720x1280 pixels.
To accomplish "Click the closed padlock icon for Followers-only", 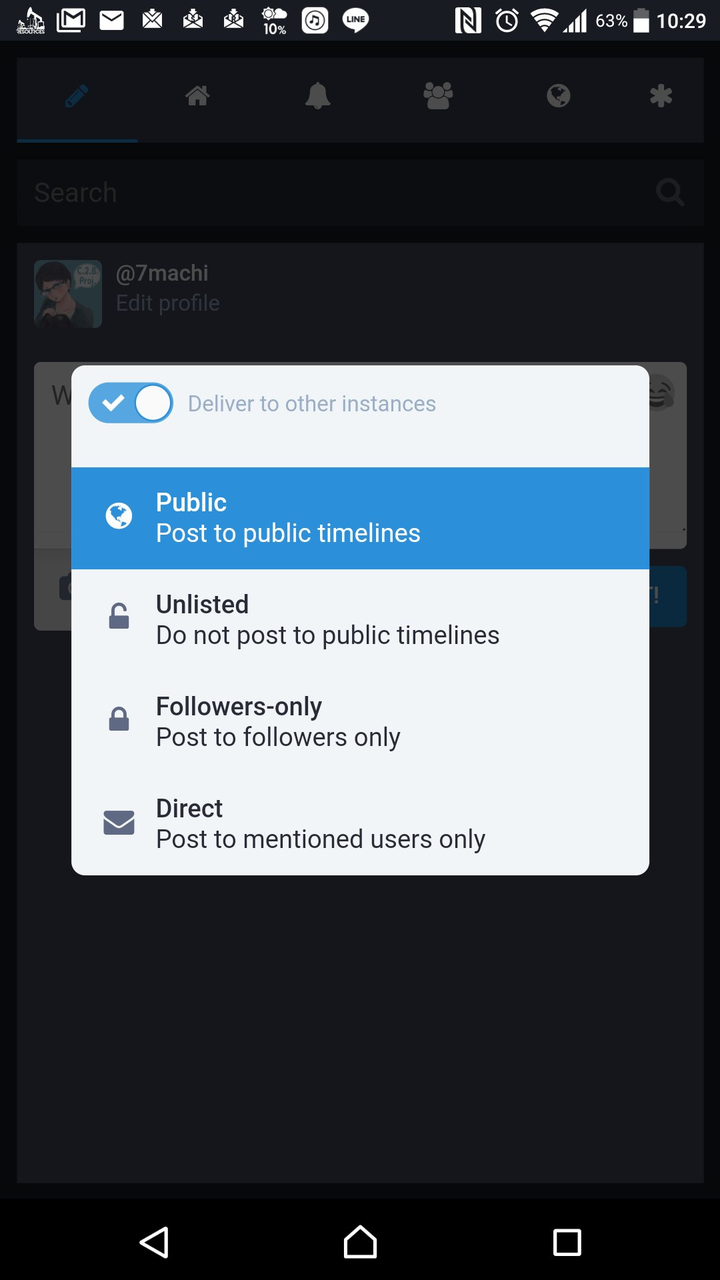I will (119, 720).
